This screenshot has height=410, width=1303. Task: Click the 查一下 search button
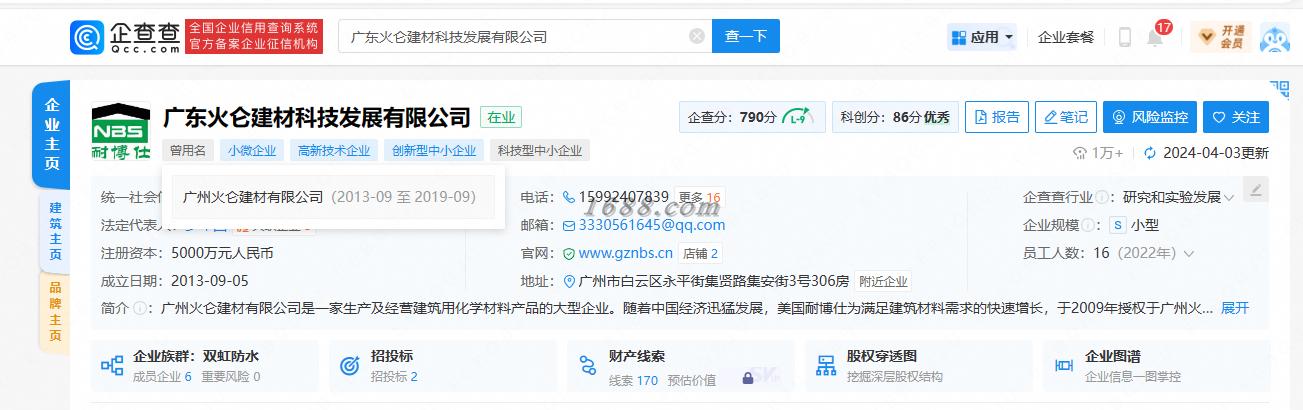[746, 36]
